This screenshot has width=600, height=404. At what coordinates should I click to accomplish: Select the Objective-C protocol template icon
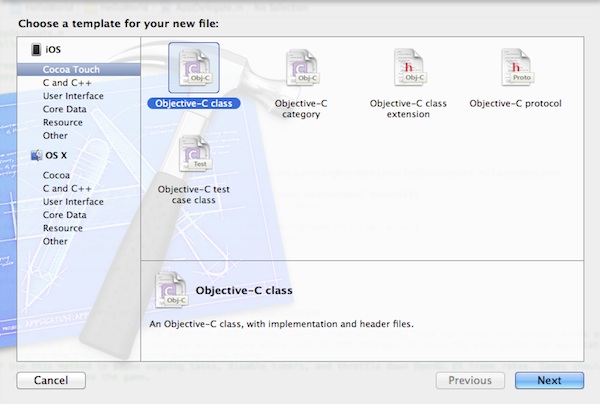515,72
